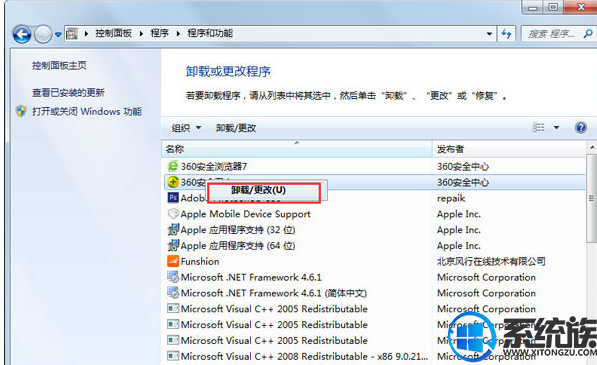Click the scrollbar up arrow
597x365 pixels.
[x=592, y=147]
